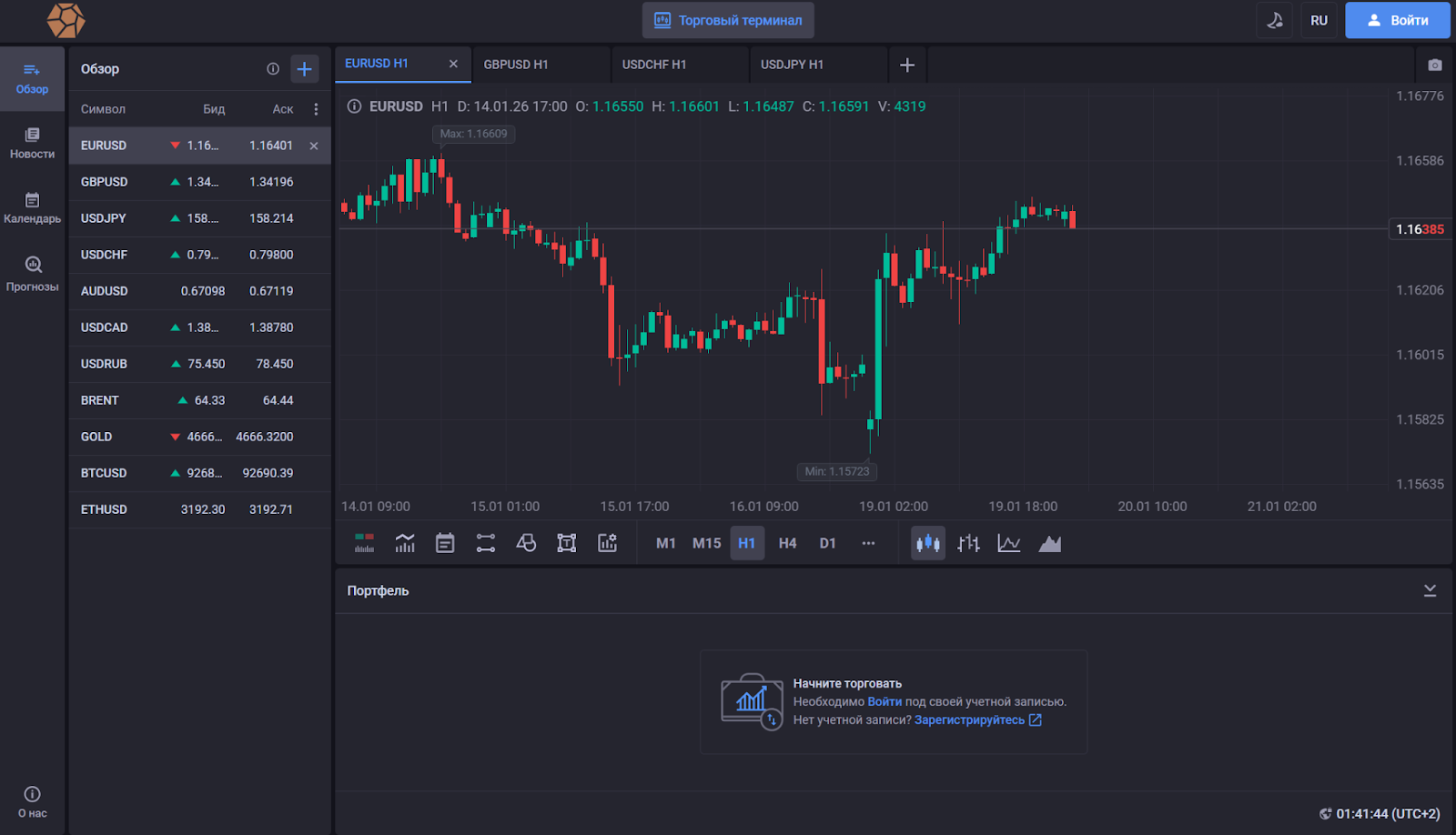
Task: Open the symbol list options menu
Action: [316, 108]
